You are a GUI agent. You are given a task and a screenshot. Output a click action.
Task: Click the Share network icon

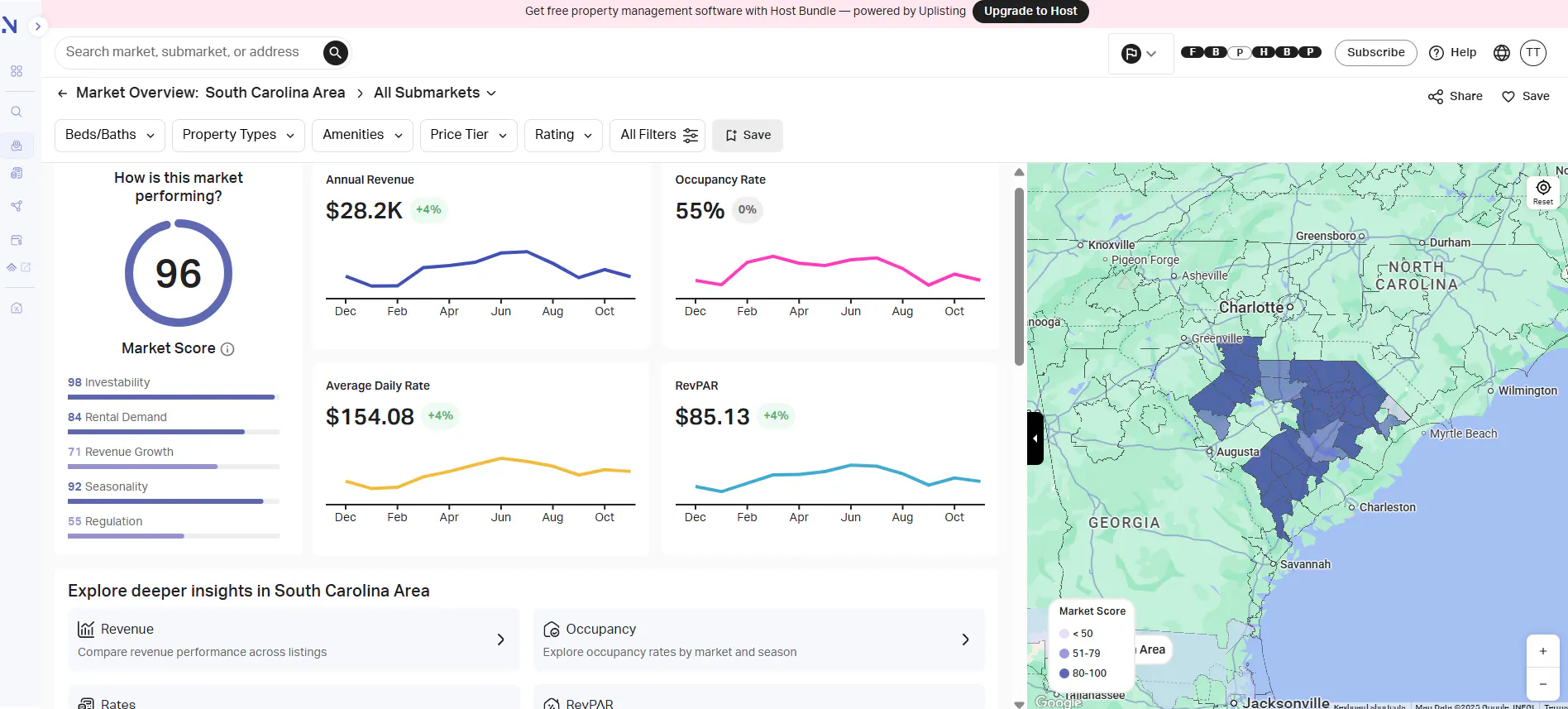pos(1436,97)
